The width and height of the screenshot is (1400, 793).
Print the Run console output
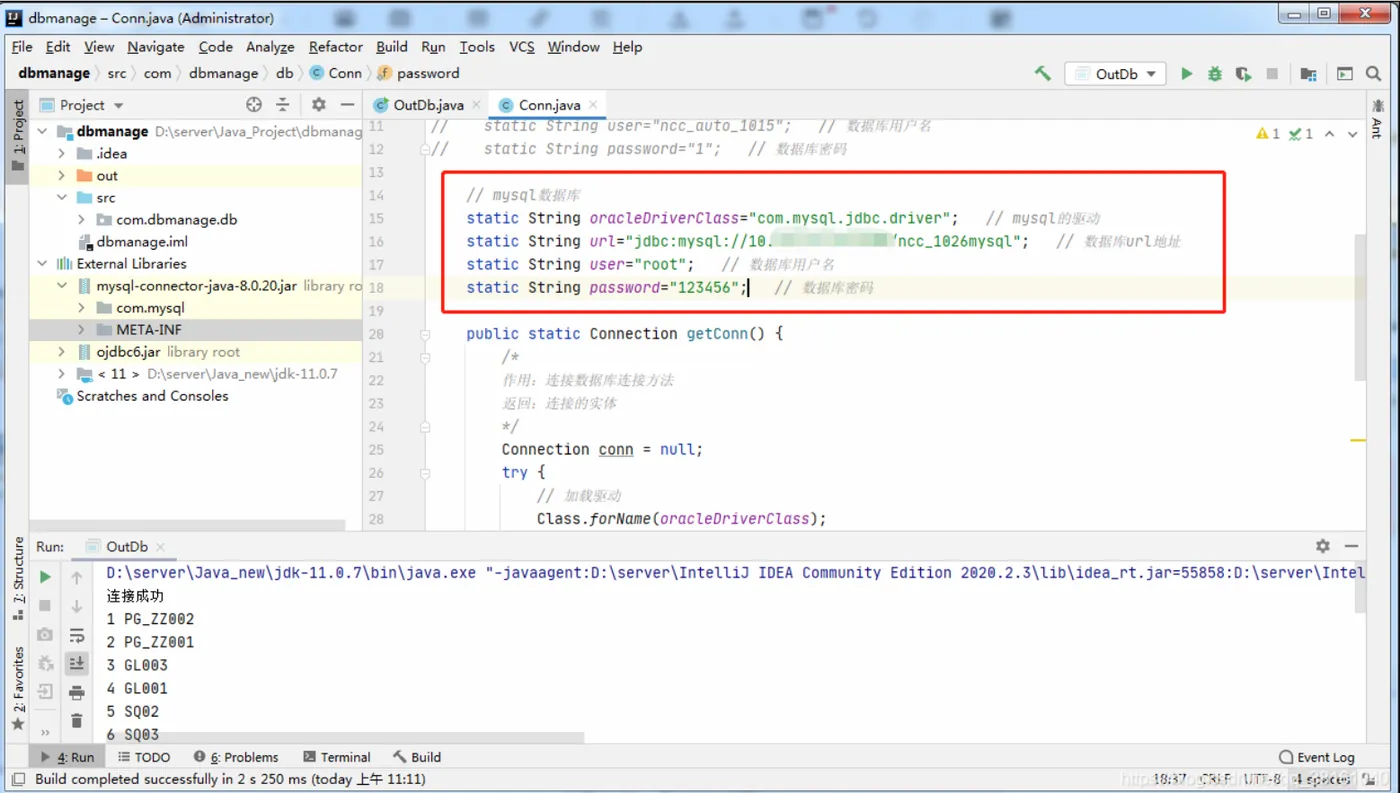click(77, 692)
